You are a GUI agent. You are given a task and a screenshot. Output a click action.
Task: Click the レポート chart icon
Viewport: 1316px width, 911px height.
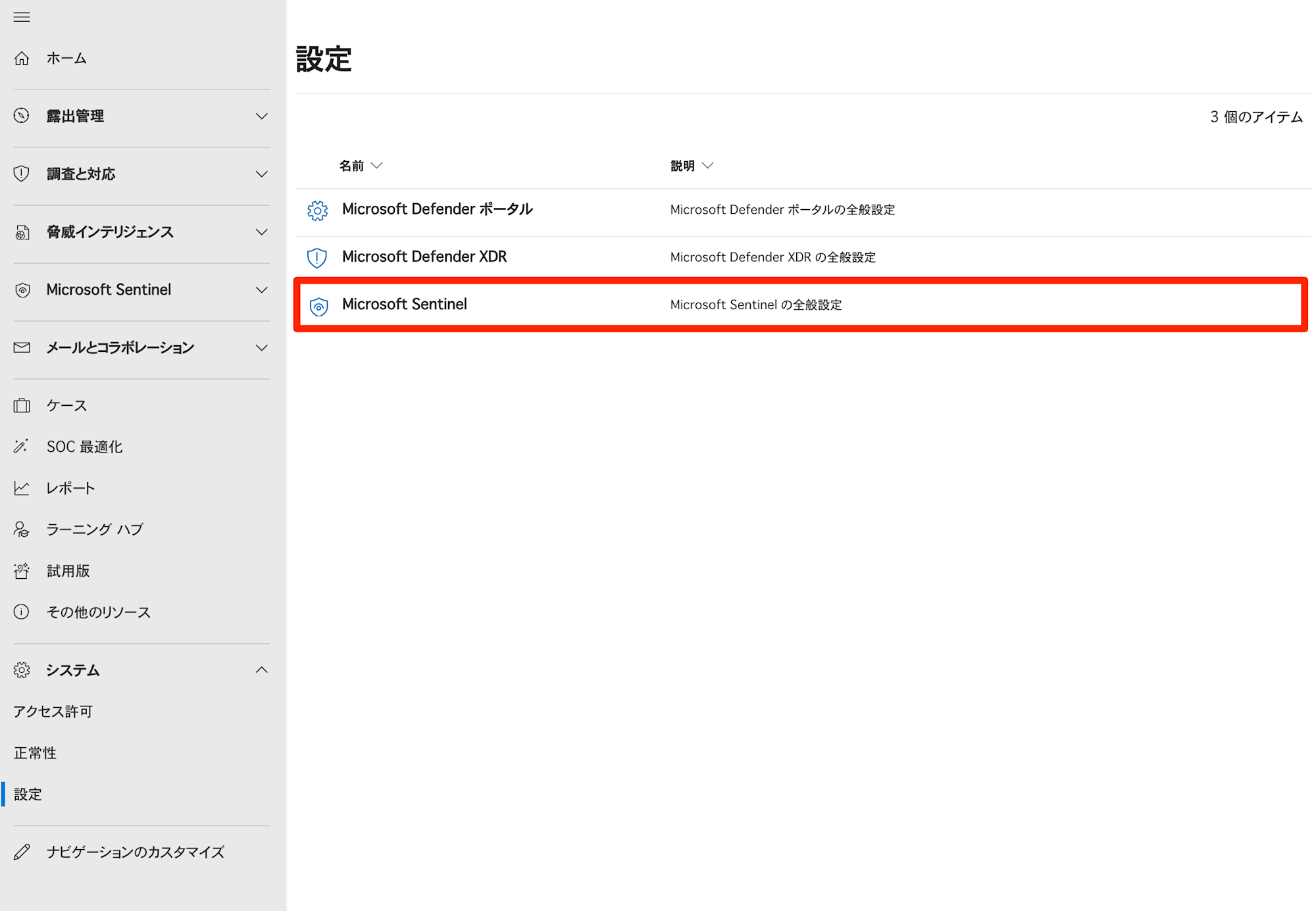pyautogui.click(x=22, y=488)
